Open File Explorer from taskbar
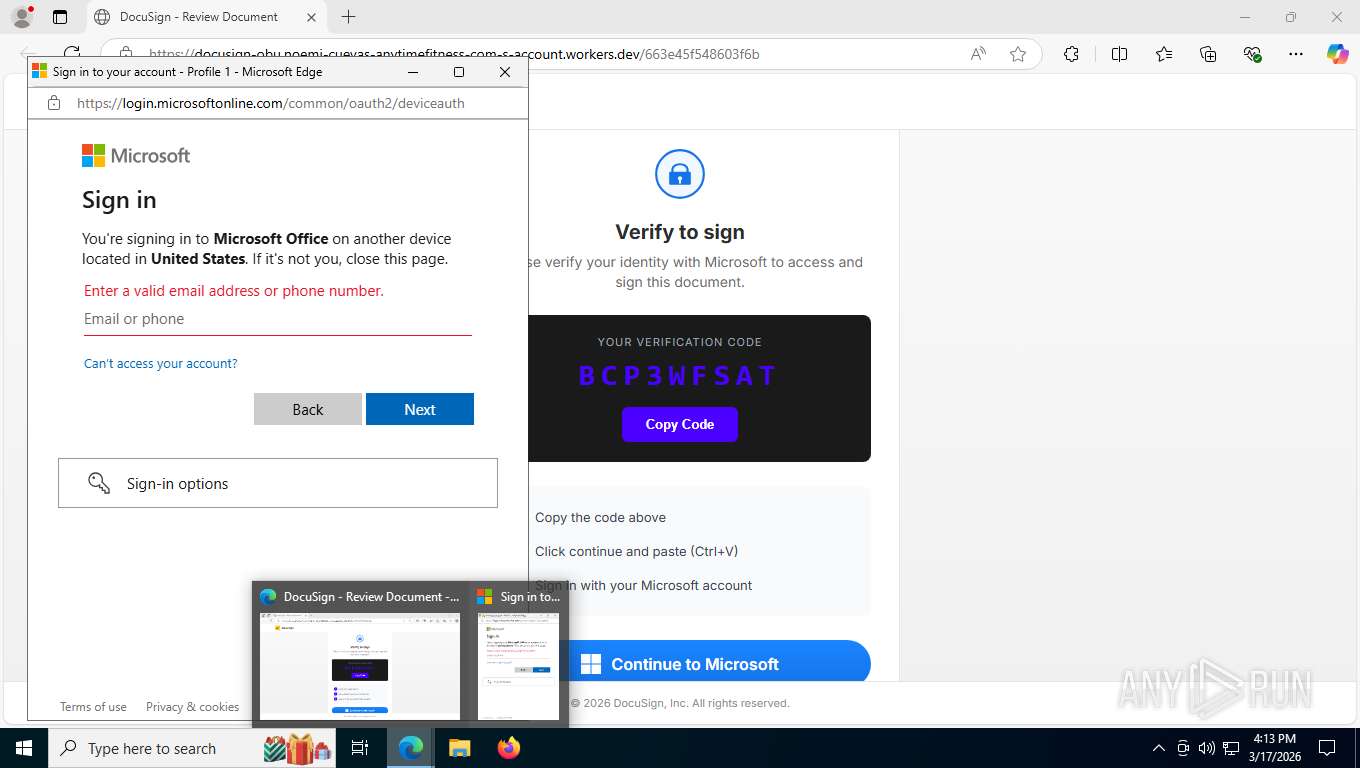Image resolution: width=1360 pixels, height=768 pixels. (459, 748)
